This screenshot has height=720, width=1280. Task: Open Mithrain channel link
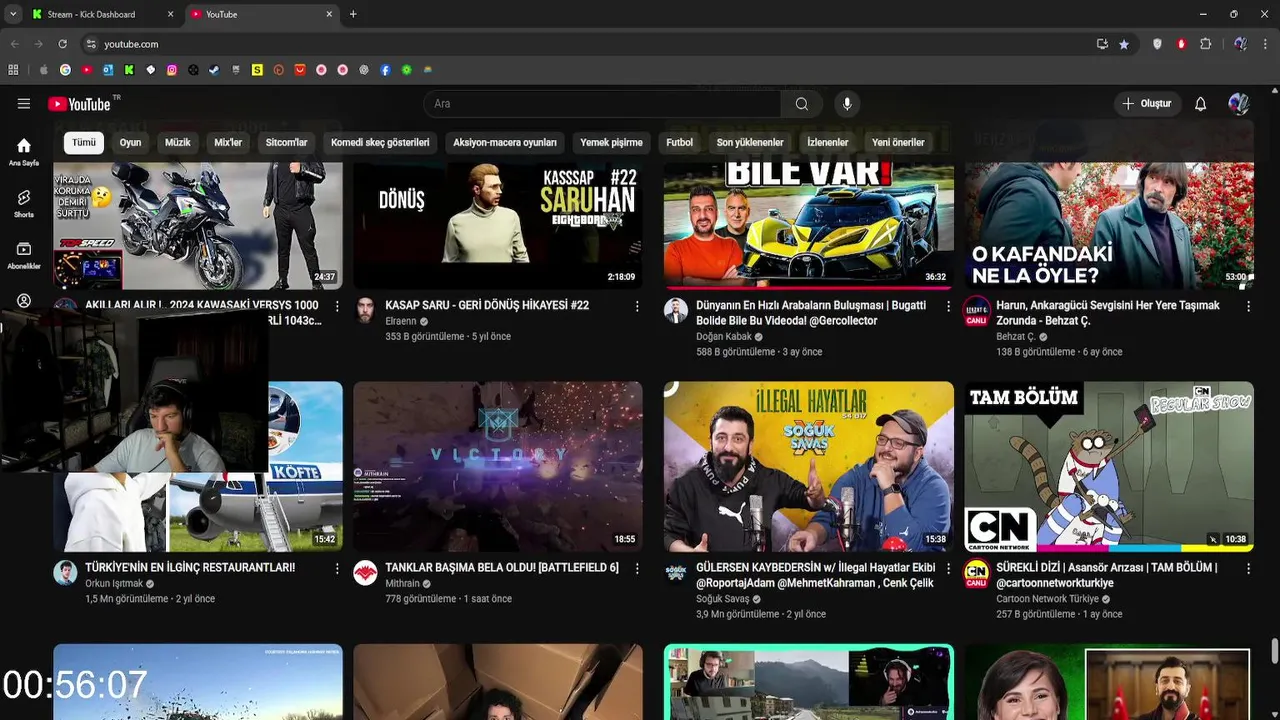[403, 583]
